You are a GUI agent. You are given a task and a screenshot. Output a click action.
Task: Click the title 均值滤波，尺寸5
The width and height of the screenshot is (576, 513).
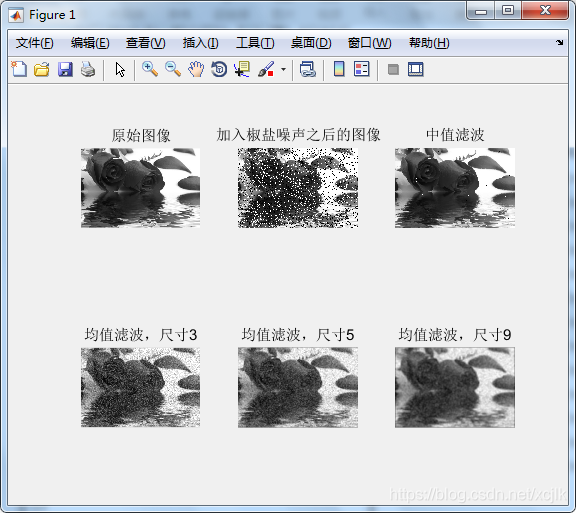pos(298,335)
